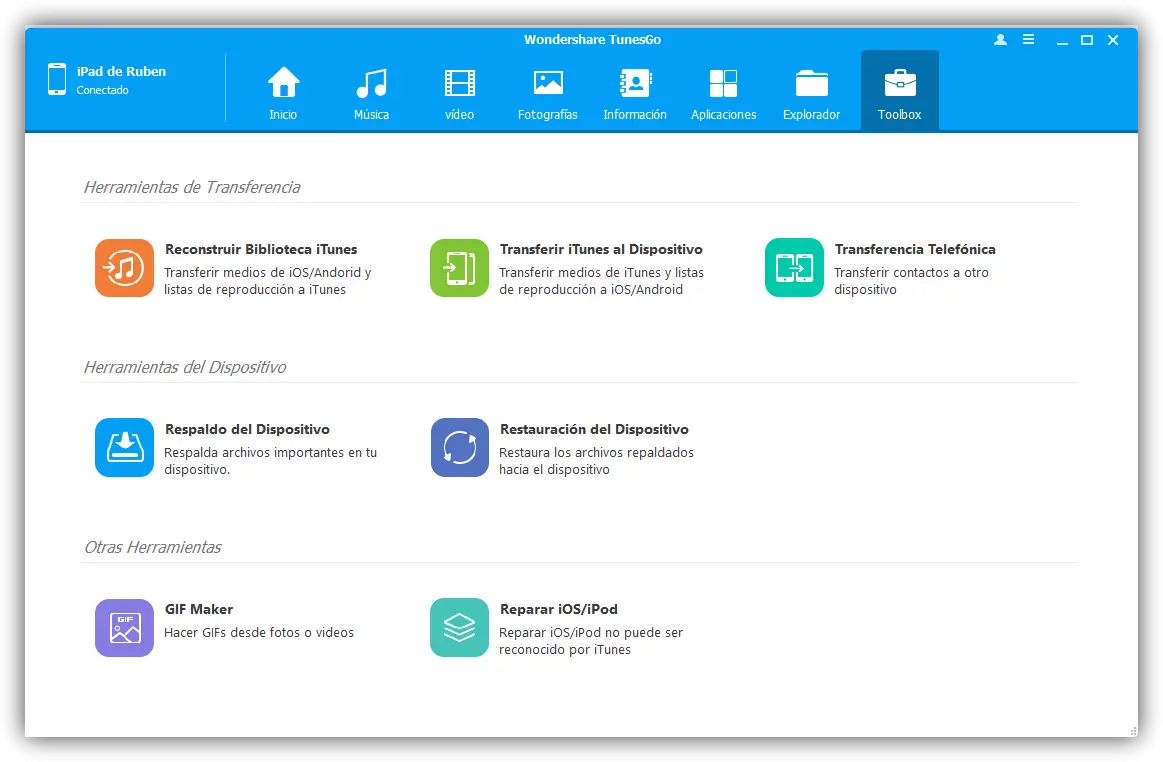Open Transferir iTunes al Dispositivo title
Viewport: 1163px width, 762px height.
point(601,249)
